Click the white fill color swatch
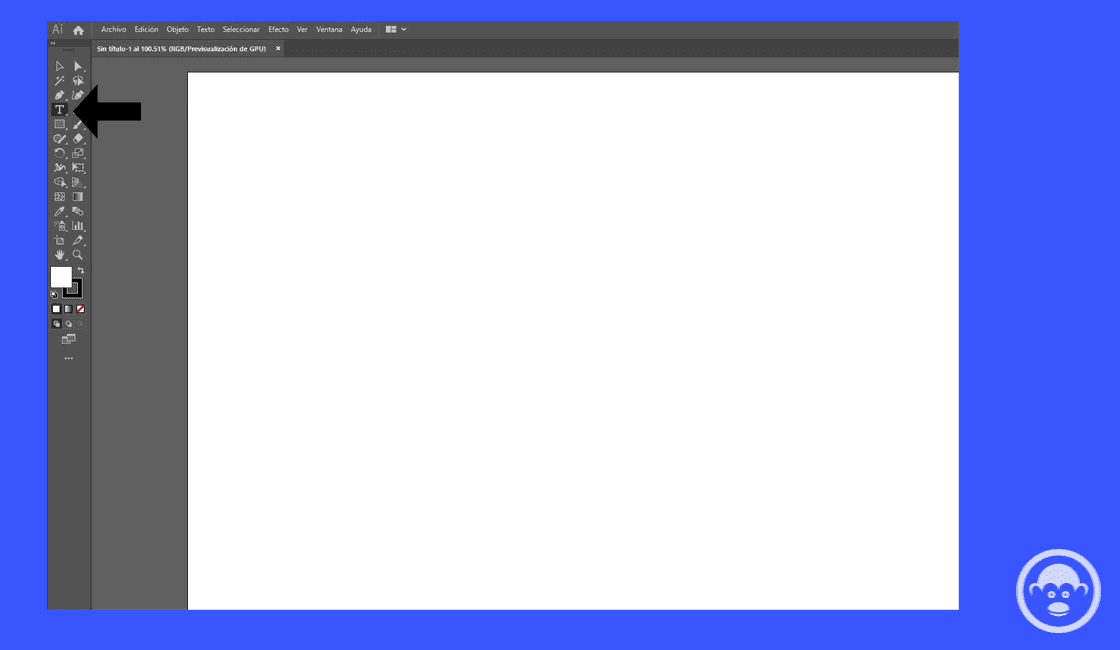Viewport: 1120px width, 650px height. 63,278
